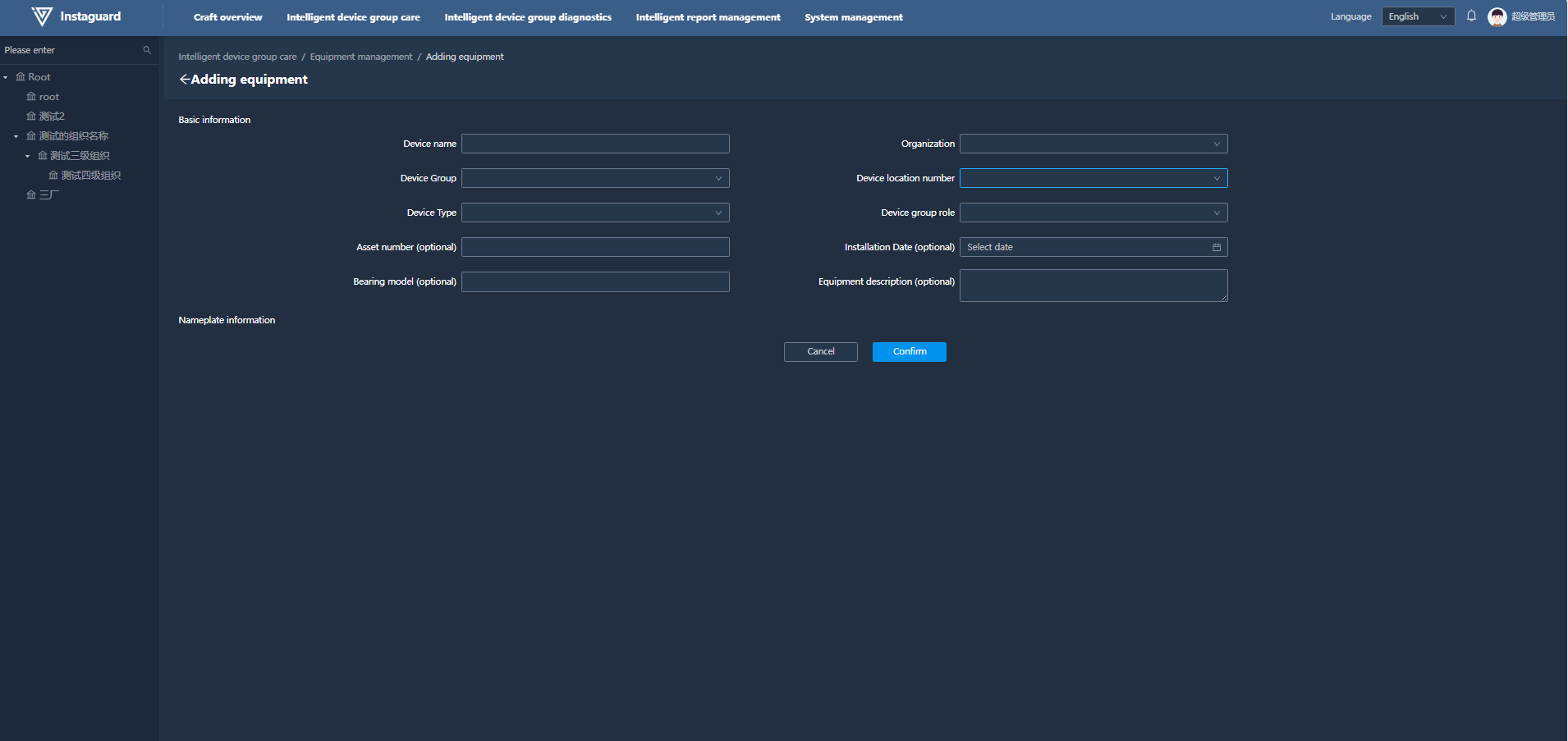Viewport: 1568px width, 741px height.
Task: Click the Instaguard logo icon
Action: tap(41, 16)
